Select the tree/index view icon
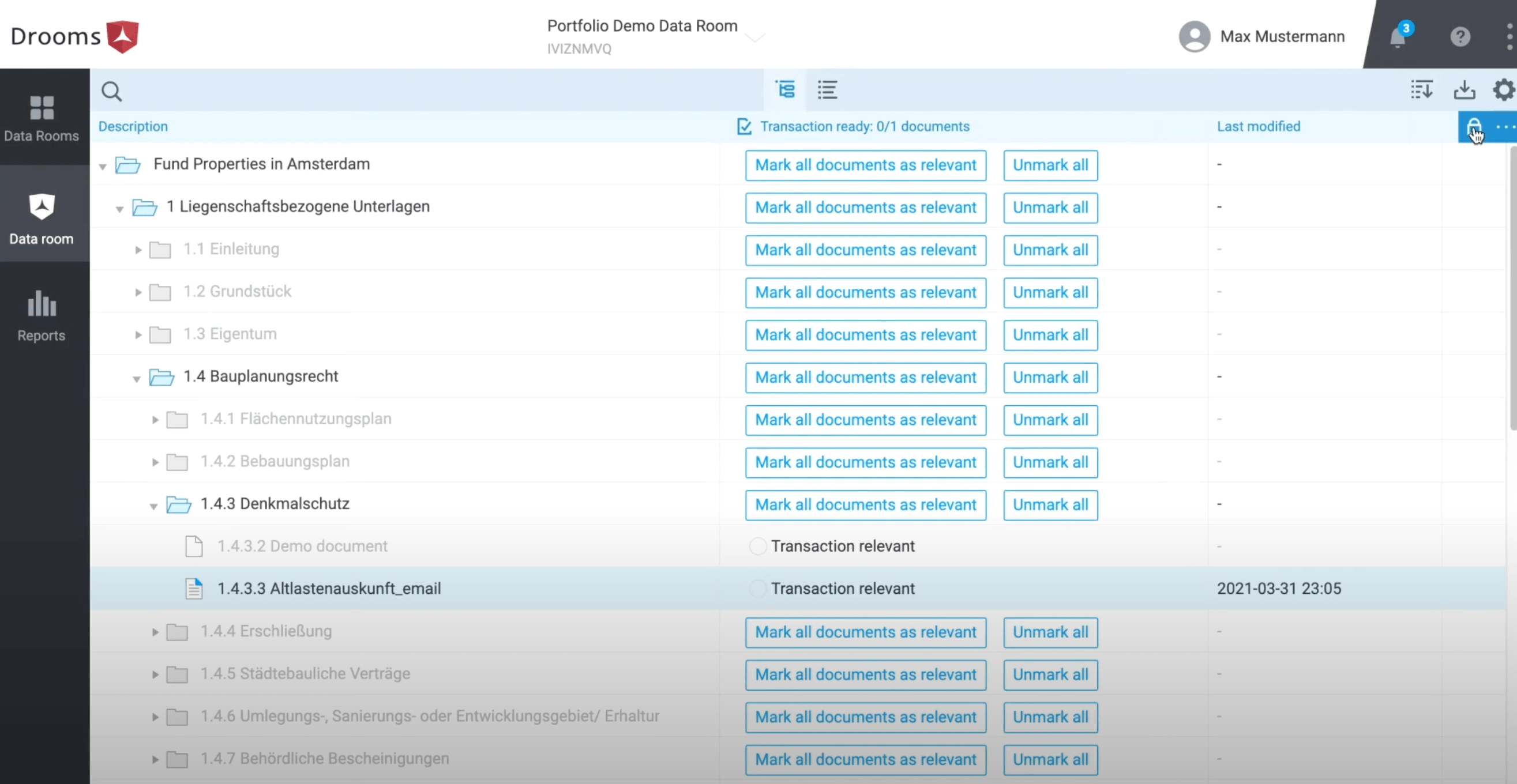The width and height of the screenshot is (1517, 784). pyautogui.click(x=786, y=89)
